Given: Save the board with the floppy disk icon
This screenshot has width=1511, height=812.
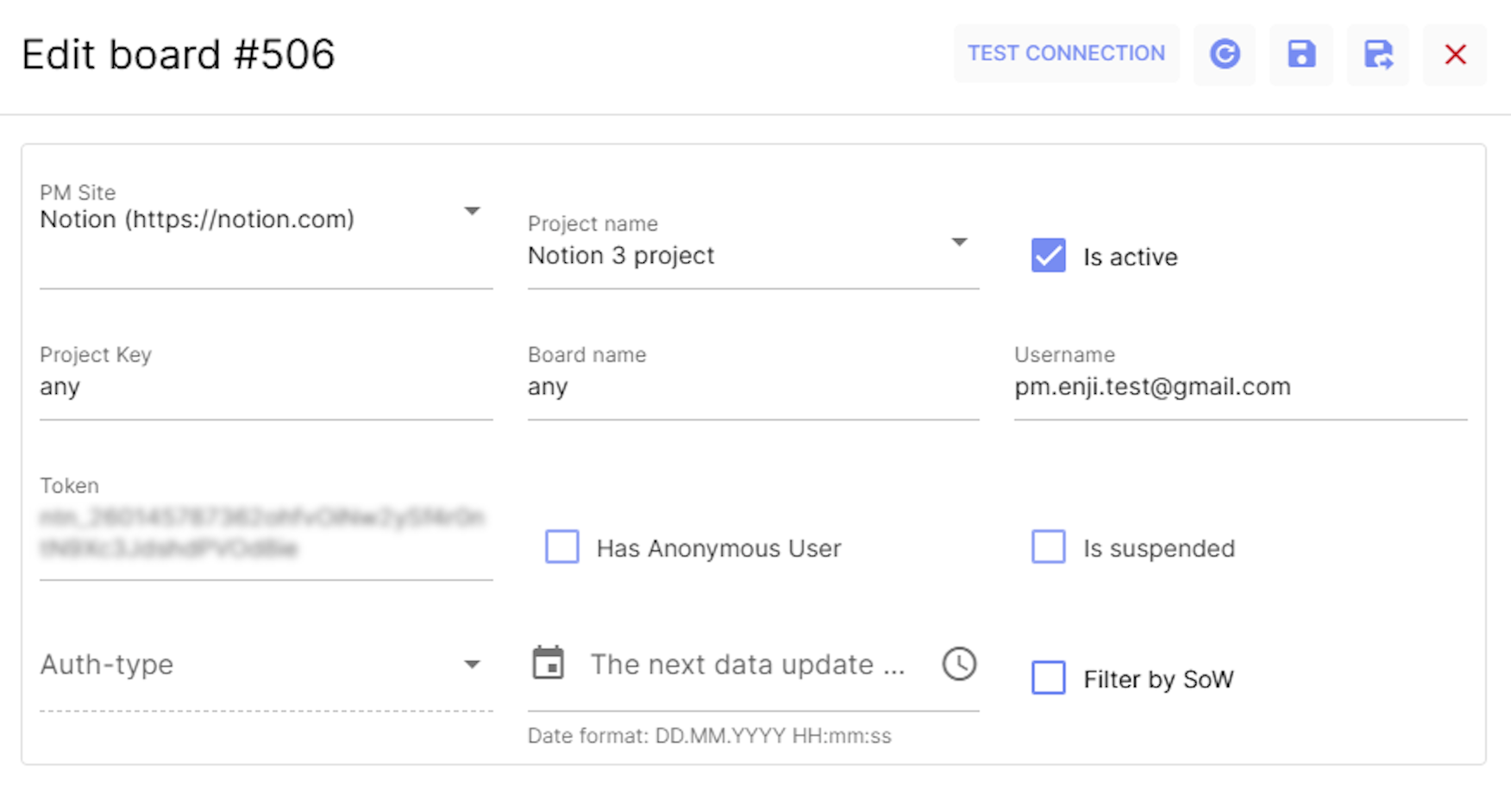Looking at the screenshot, I should click(1301, 54).
